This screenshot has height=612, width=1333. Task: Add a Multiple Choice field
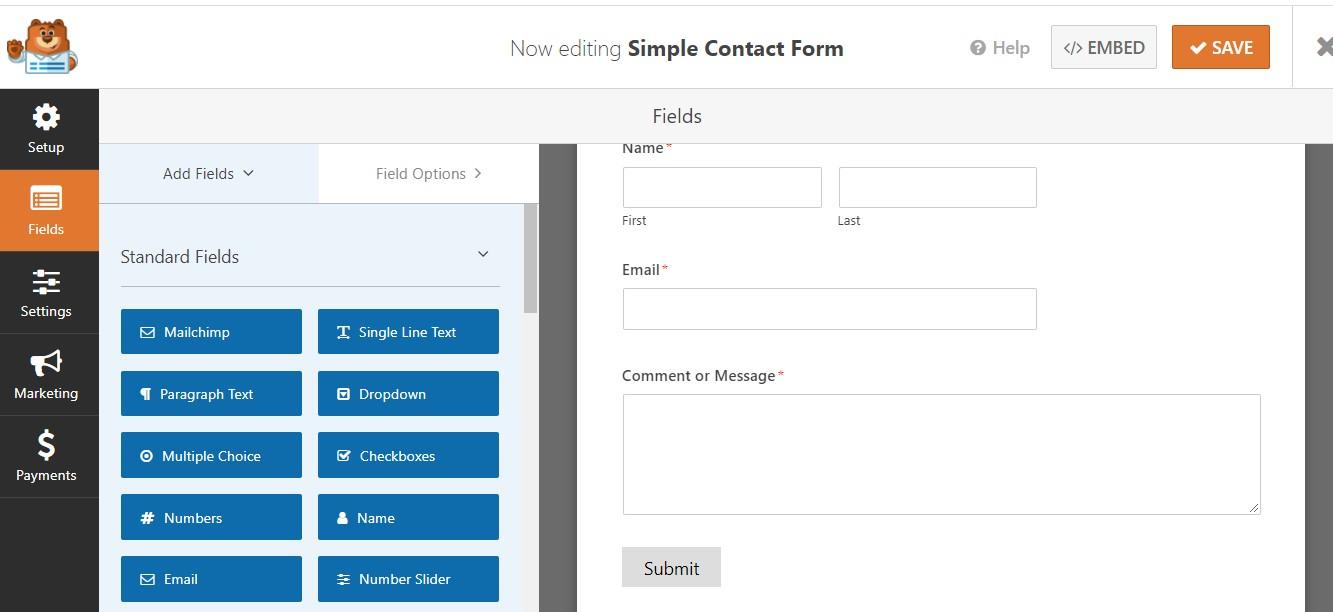[211, 456]
